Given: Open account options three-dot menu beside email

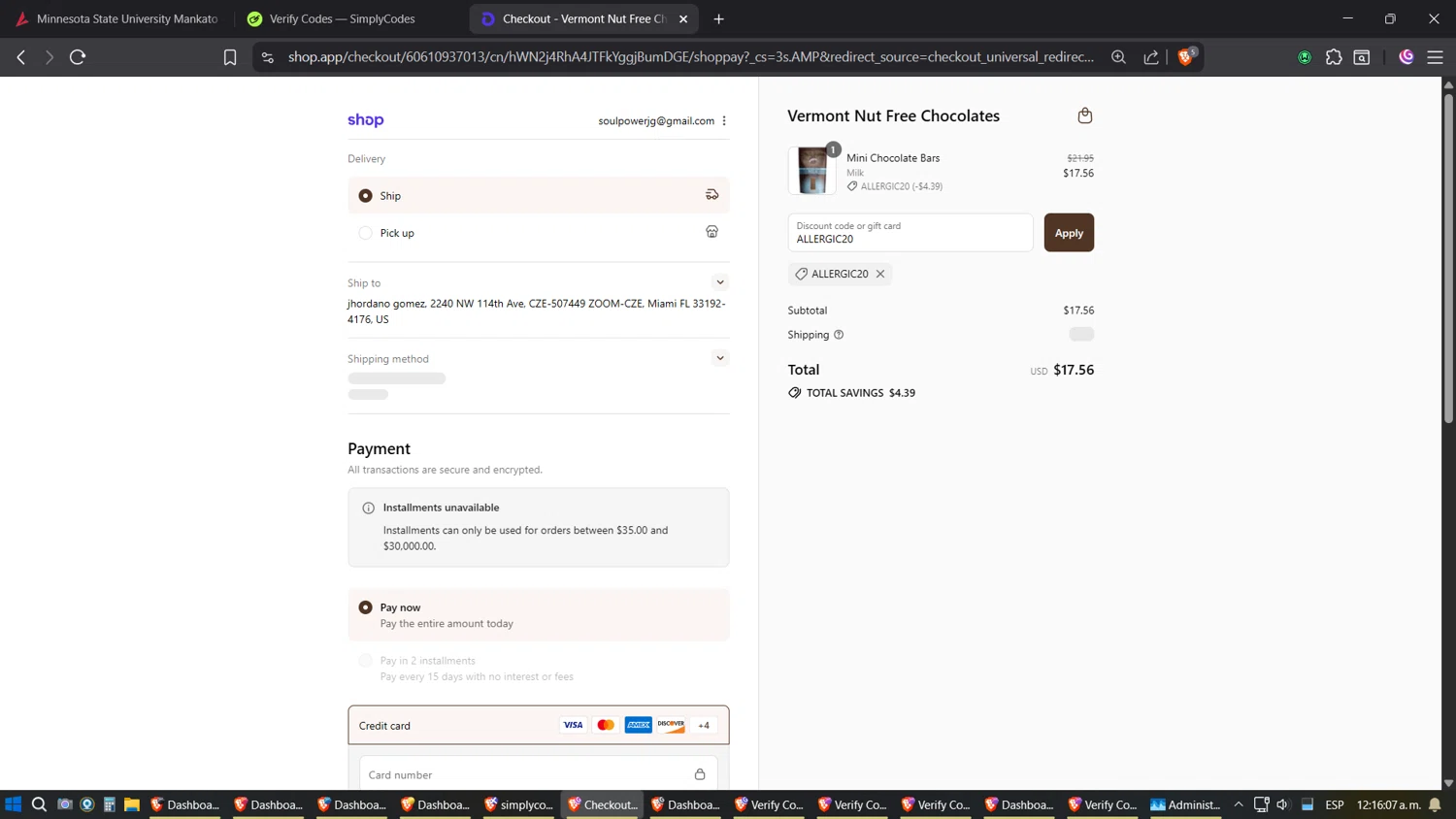Looking at the screenshot, I should [x=724, y=120].
